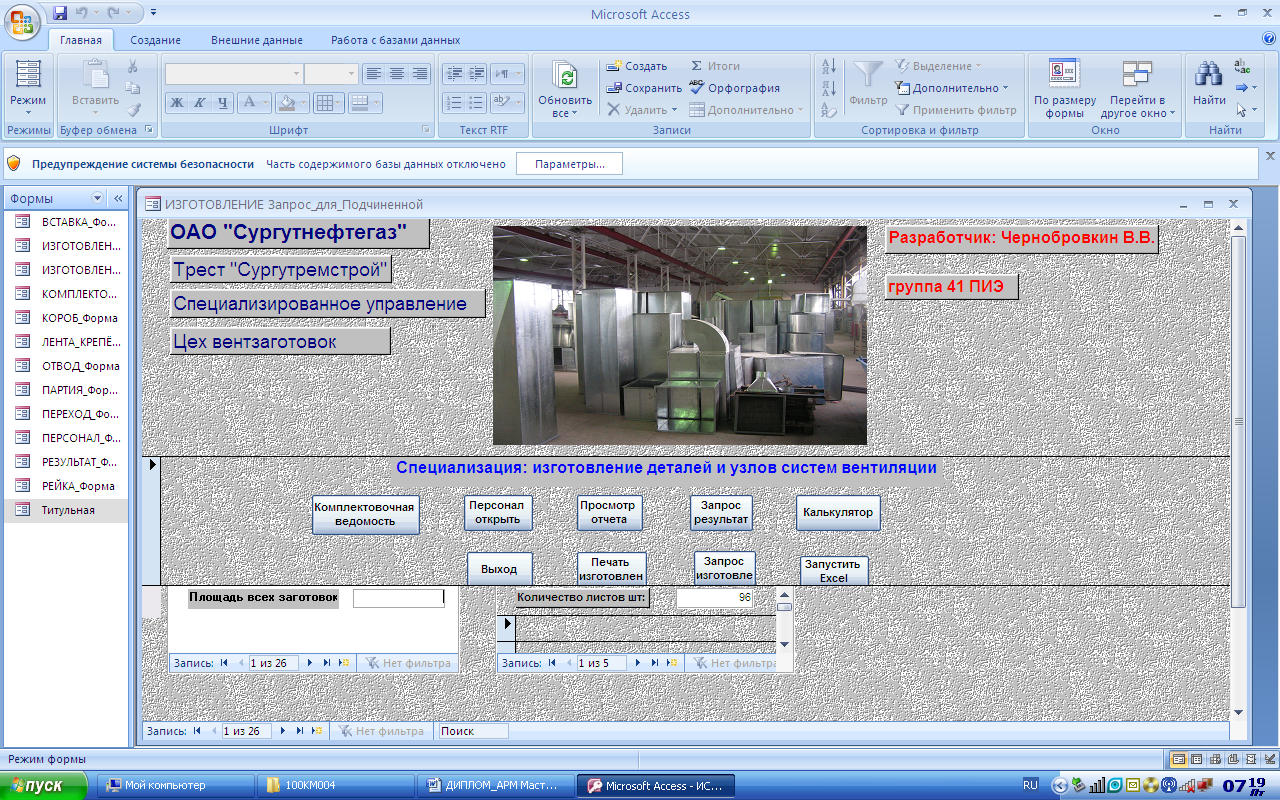The height and width of the screenshot is (800, 1280).
Task: Open Дополнительно filter options dropdown
Action: point(952,88)
